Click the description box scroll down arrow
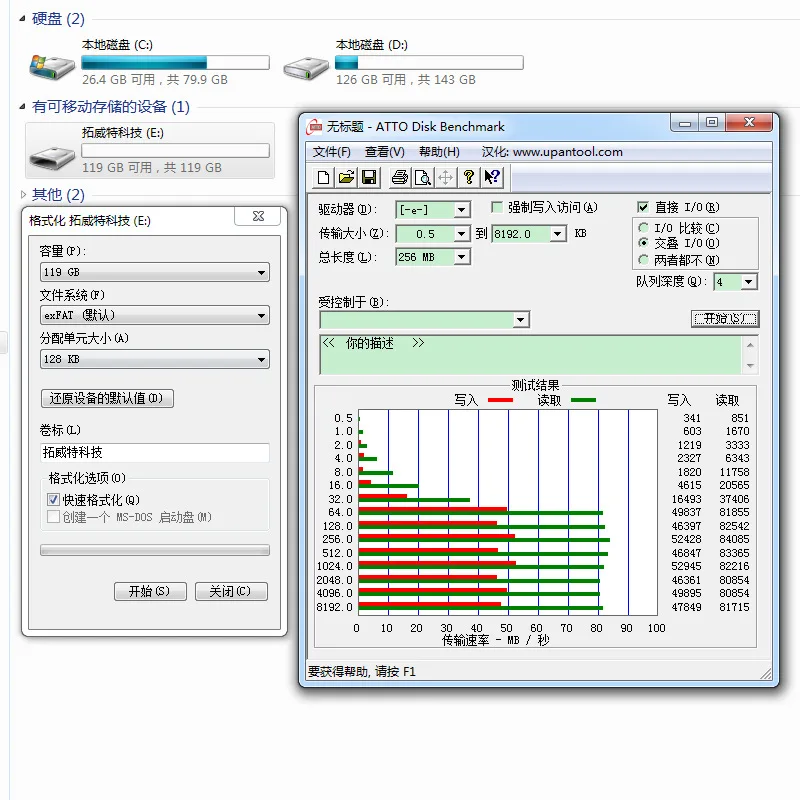This screenshot has height=800, width=800. click(x=750, y=366)
